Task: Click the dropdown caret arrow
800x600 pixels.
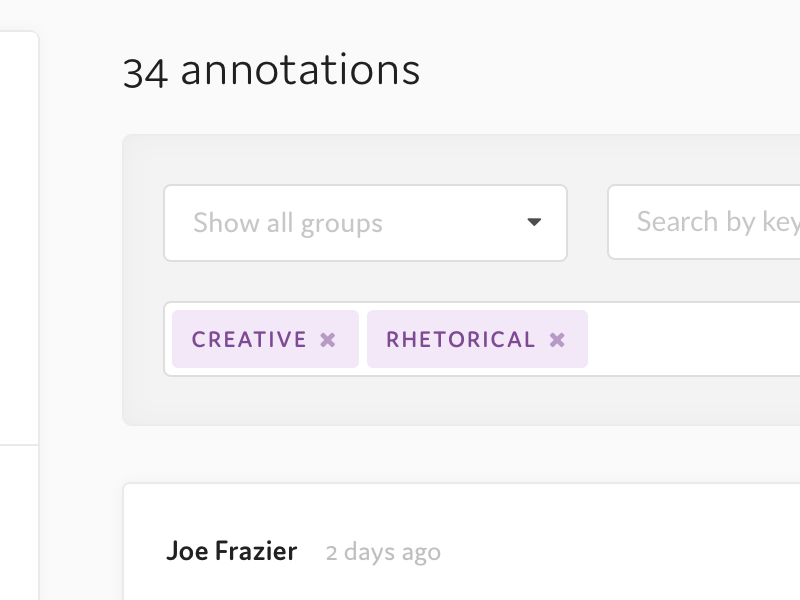Action: pyautogui.click(x=536, y=222)
